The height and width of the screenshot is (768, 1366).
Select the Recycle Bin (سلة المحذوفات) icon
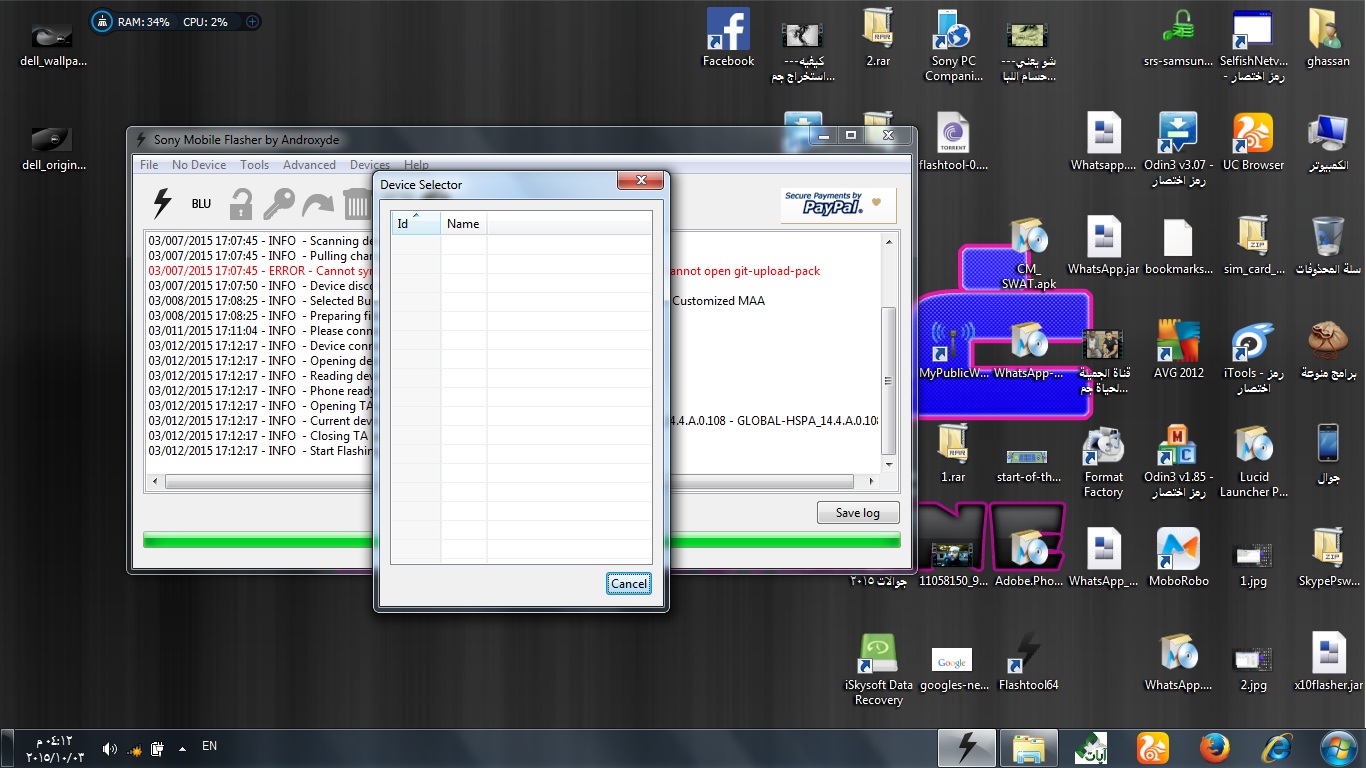point(1328,247)
